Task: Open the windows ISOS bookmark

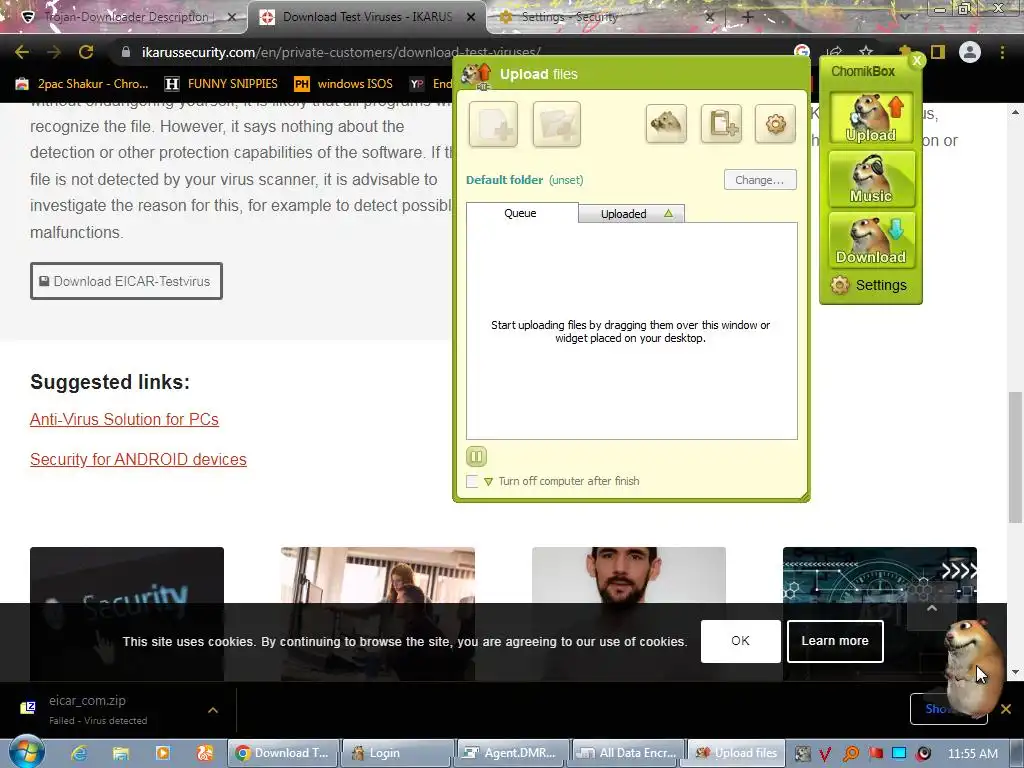Action: 344,84
